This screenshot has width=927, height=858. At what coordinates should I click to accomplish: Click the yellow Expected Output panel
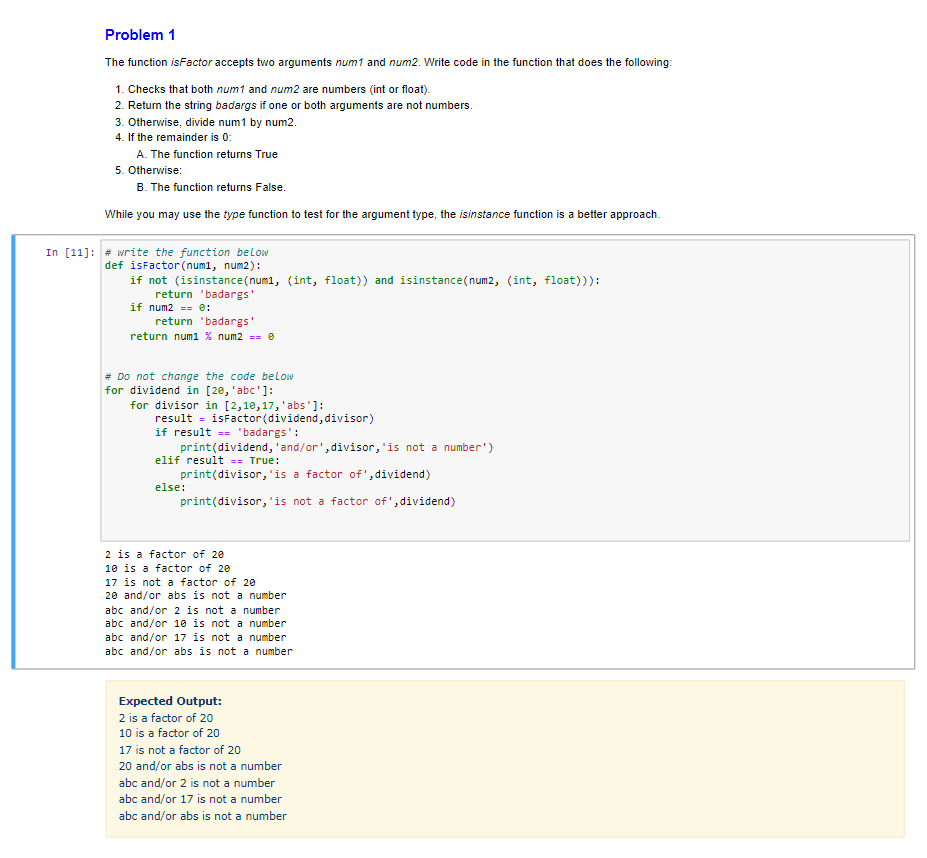coord(500,760)
